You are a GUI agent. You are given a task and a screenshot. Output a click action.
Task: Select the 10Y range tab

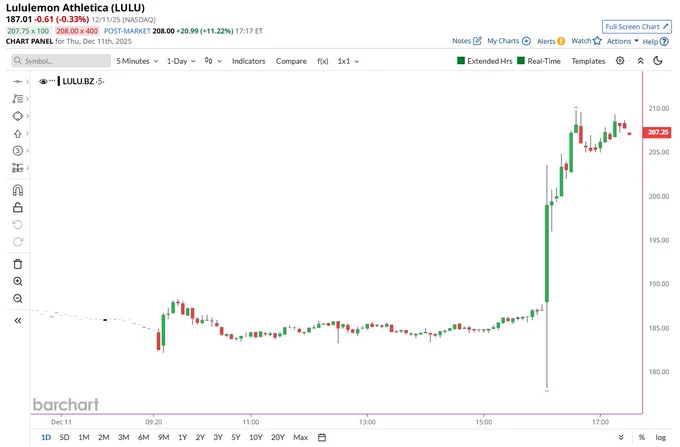pos(256,437)
